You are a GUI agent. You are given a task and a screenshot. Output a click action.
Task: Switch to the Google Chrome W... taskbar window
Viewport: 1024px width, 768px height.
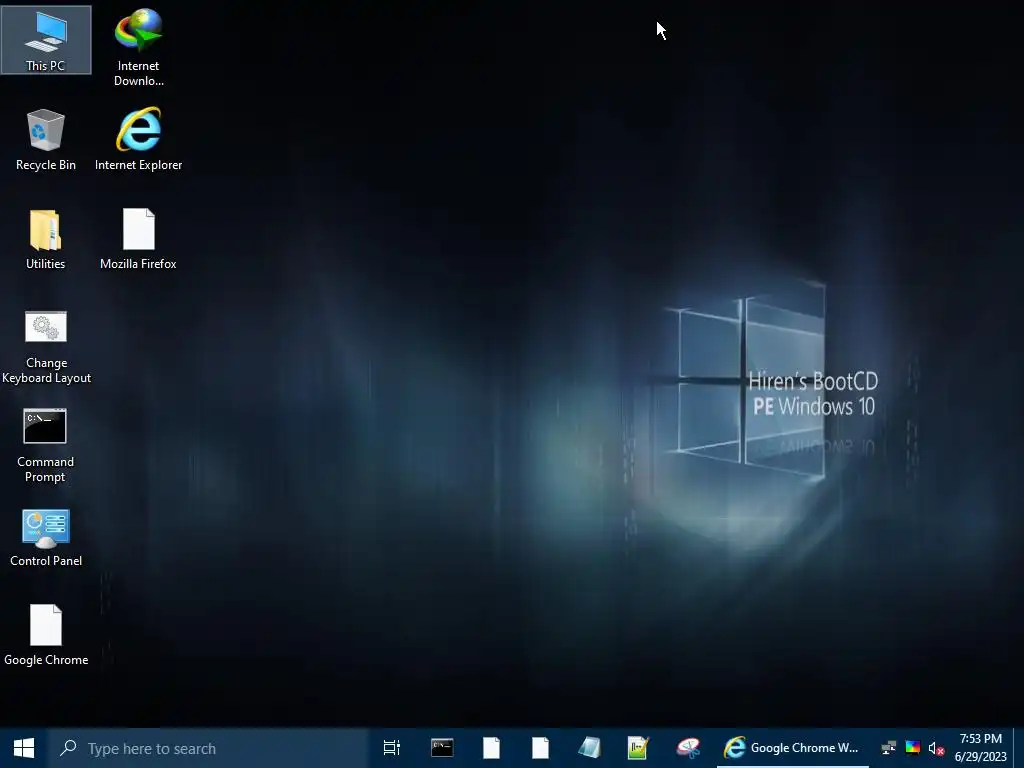pos(792,748)
